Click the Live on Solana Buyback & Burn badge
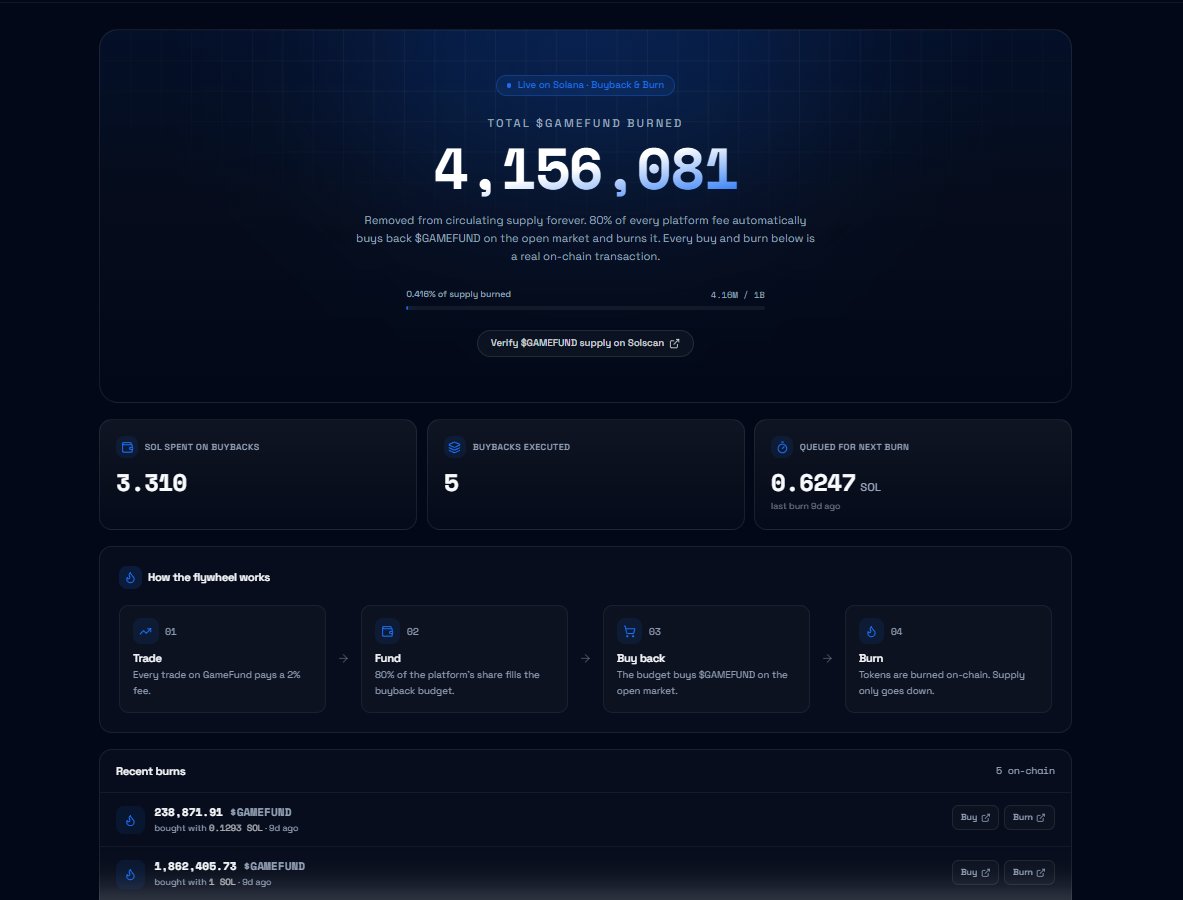Screen dimensions: 1183x900 pos(585,85)
